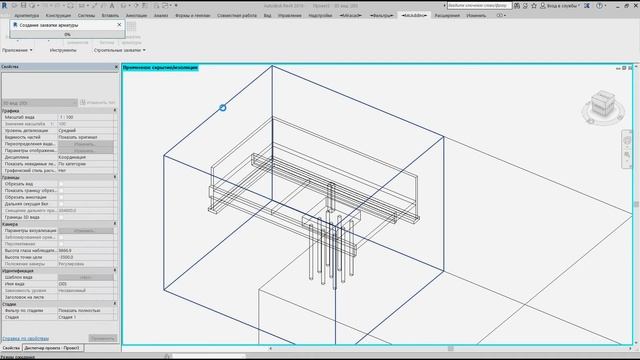Collapse the Phasing section in Properties

115,304
